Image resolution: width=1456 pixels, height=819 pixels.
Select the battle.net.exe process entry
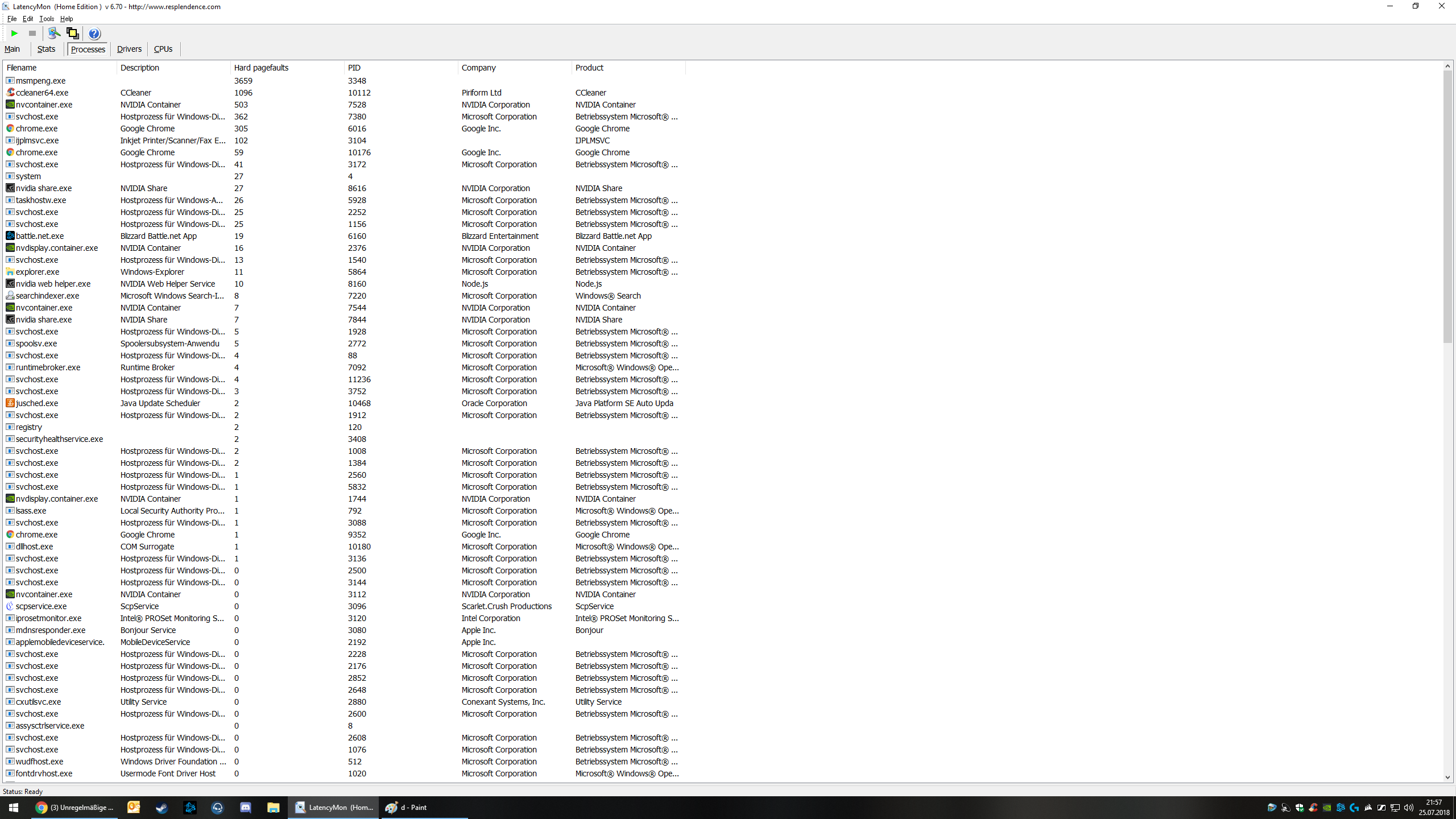pos(40,236)
